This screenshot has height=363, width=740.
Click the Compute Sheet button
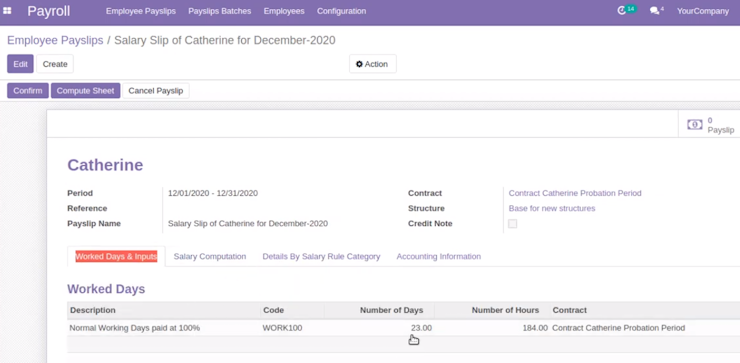pos(85,91)
